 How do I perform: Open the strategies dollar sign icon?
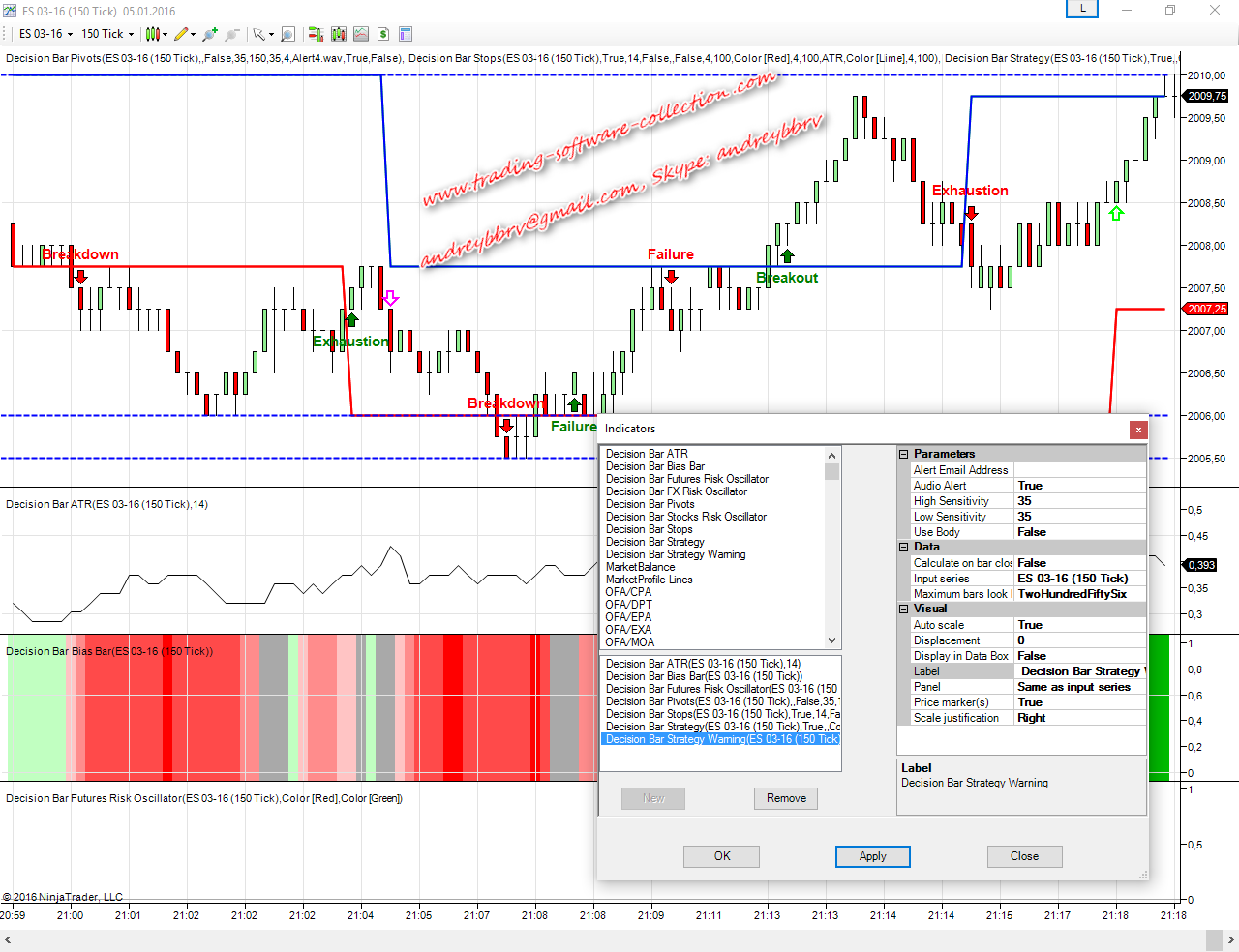383,34
